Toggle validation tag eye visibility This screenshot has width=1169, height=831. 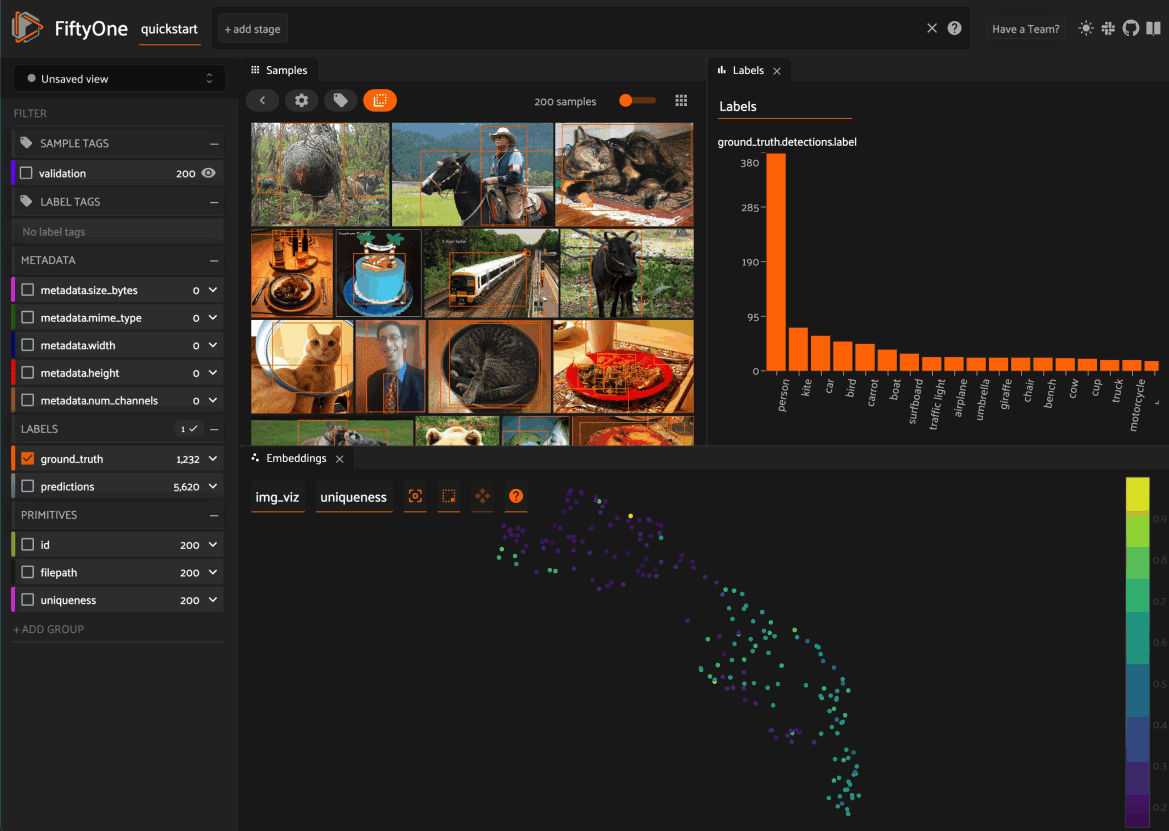[x=209, y=173]
